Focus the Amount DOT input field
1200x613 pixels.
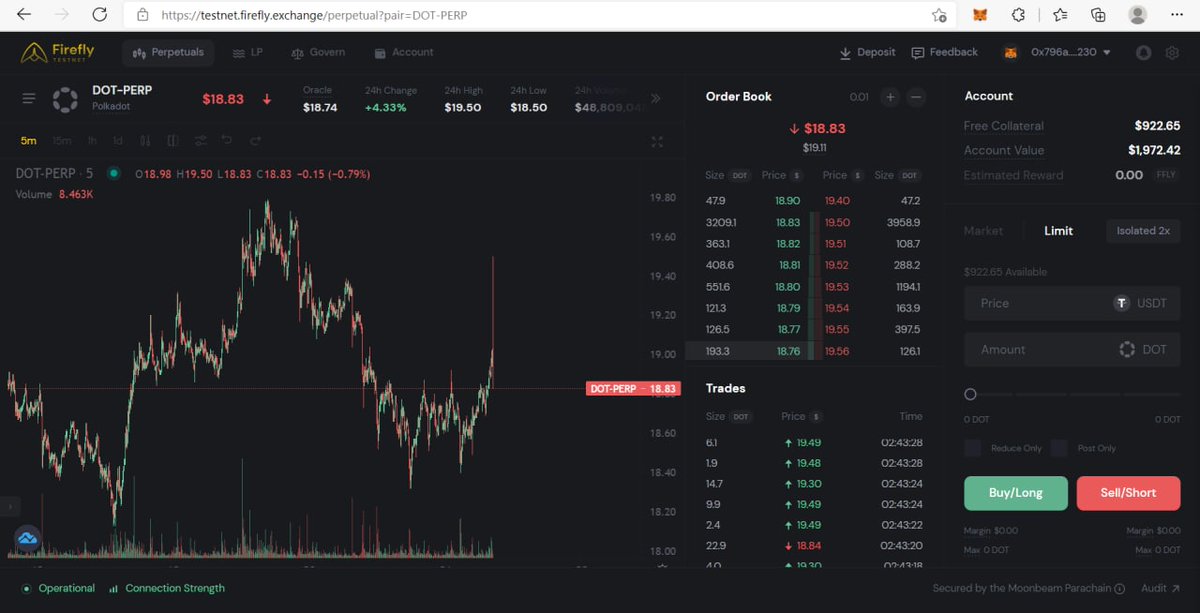click(1072, 349)
